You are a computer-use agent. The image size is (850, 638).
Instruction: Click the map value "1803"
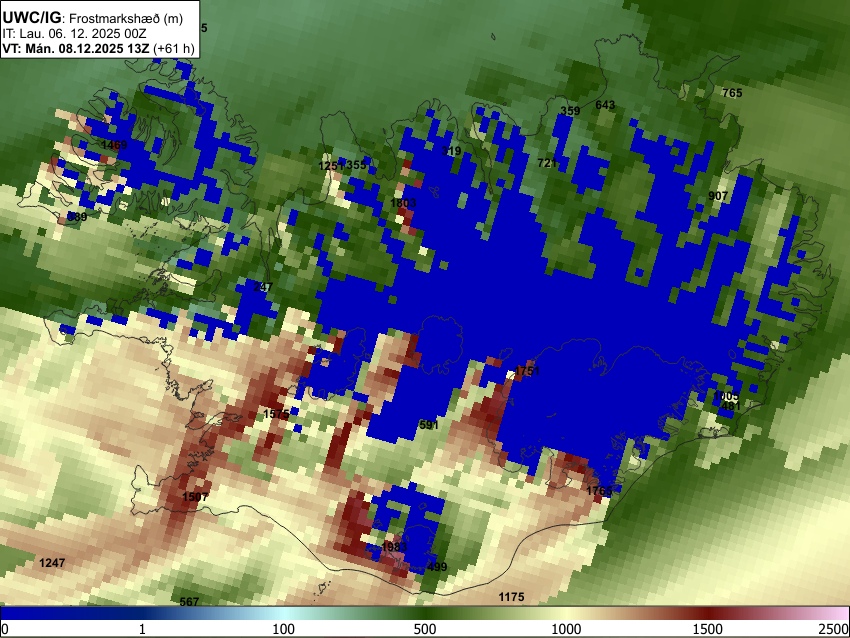click(x=403, y=203)
